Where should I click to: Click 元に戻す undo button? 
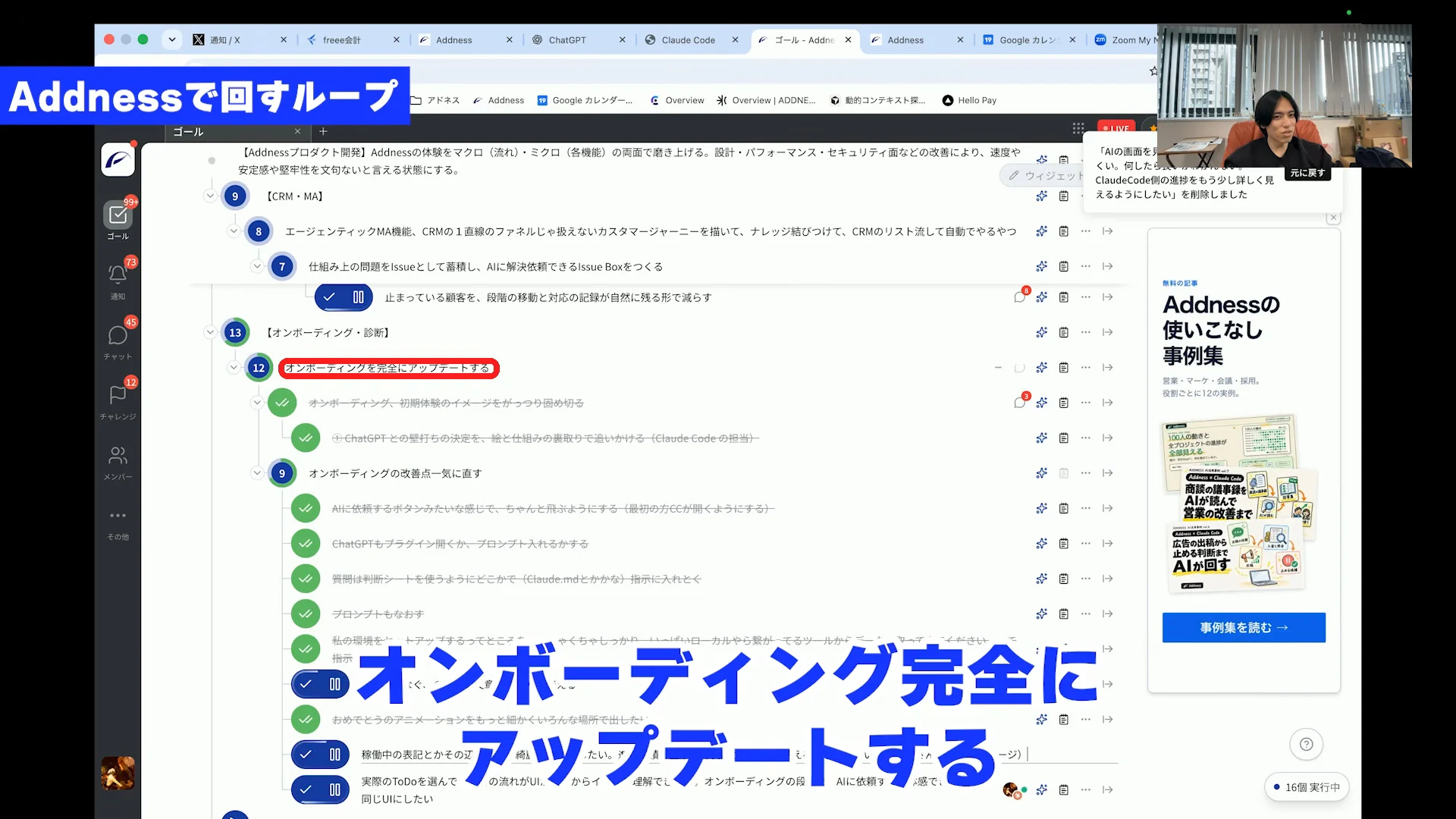coord(1307,173)
